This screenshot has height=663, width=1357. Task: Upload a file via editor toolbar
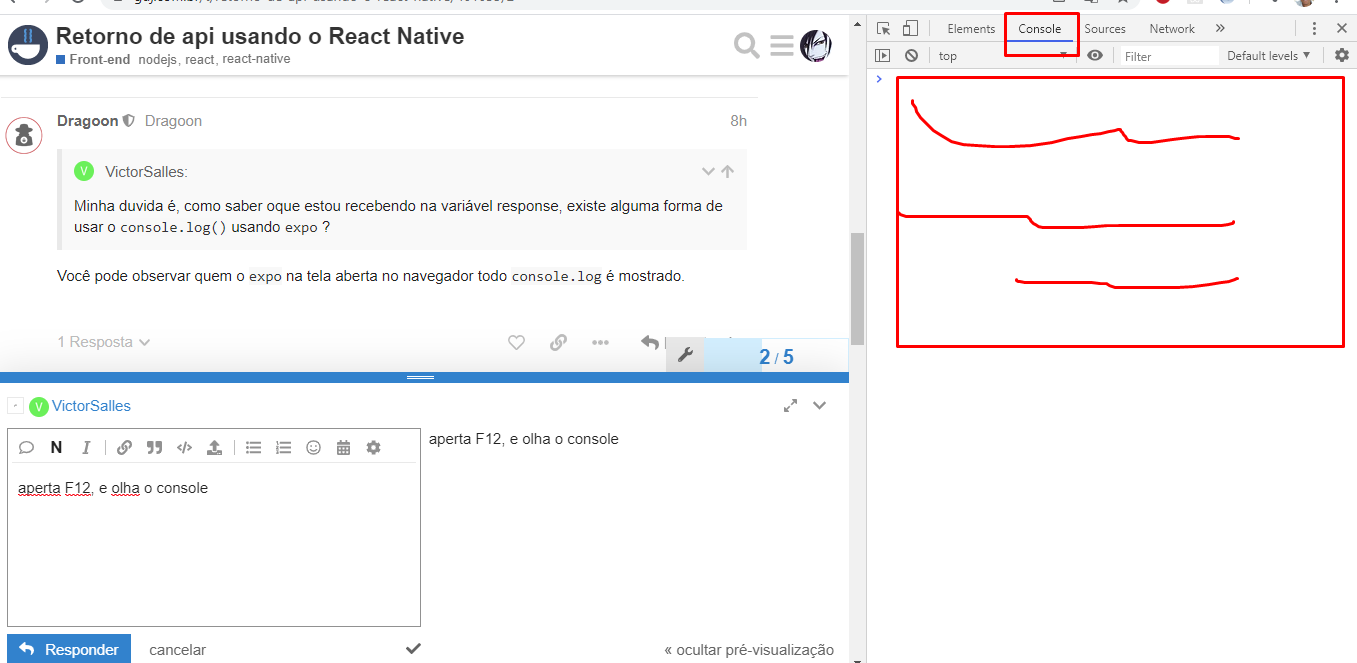click(x=214, y=447)
